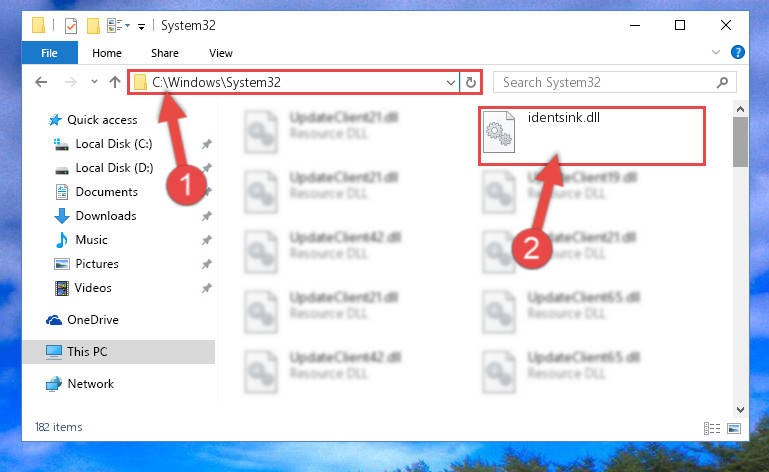Click the vertical scrollbar down arrow
Screen dimensions: 769x472
click(x=741, y=409)
